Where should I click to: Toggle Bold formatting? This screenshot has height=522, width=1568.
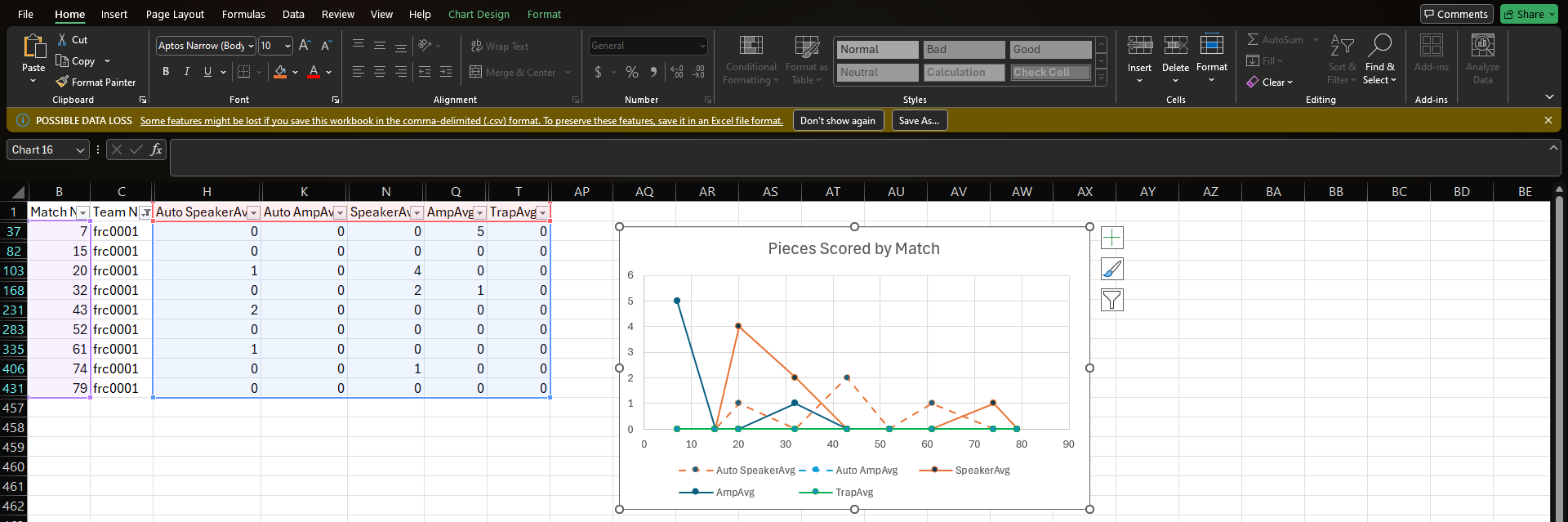coord(166,72)
